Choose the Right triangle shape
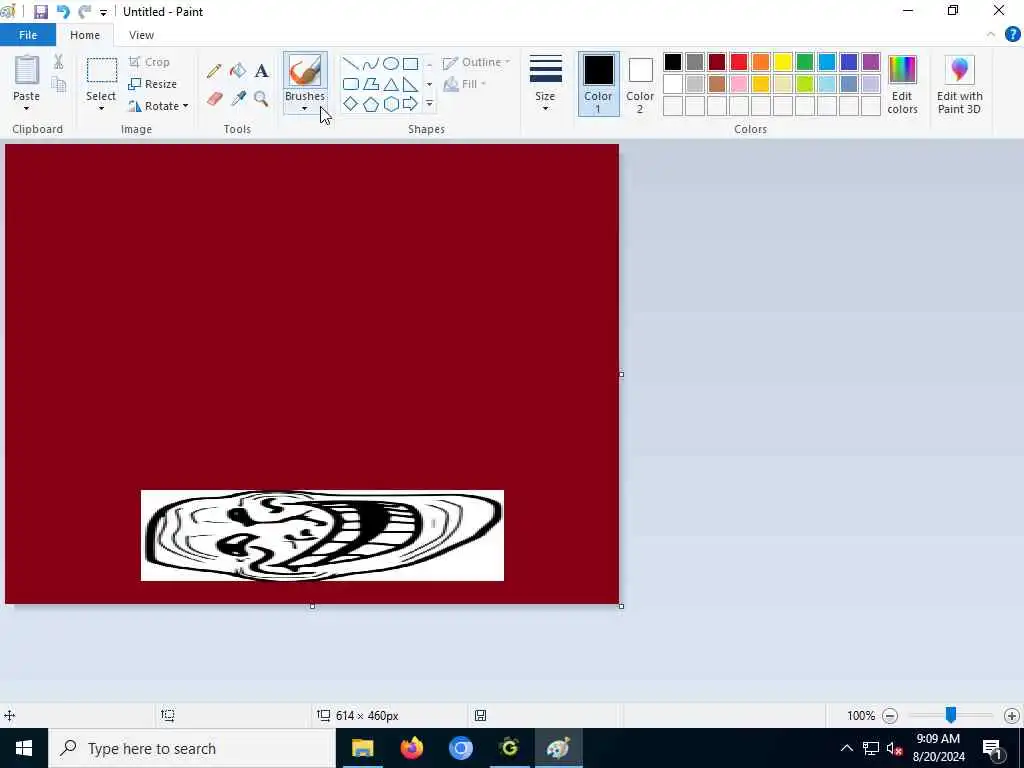This screenshot has height=768, width=1024. [410, 84]
